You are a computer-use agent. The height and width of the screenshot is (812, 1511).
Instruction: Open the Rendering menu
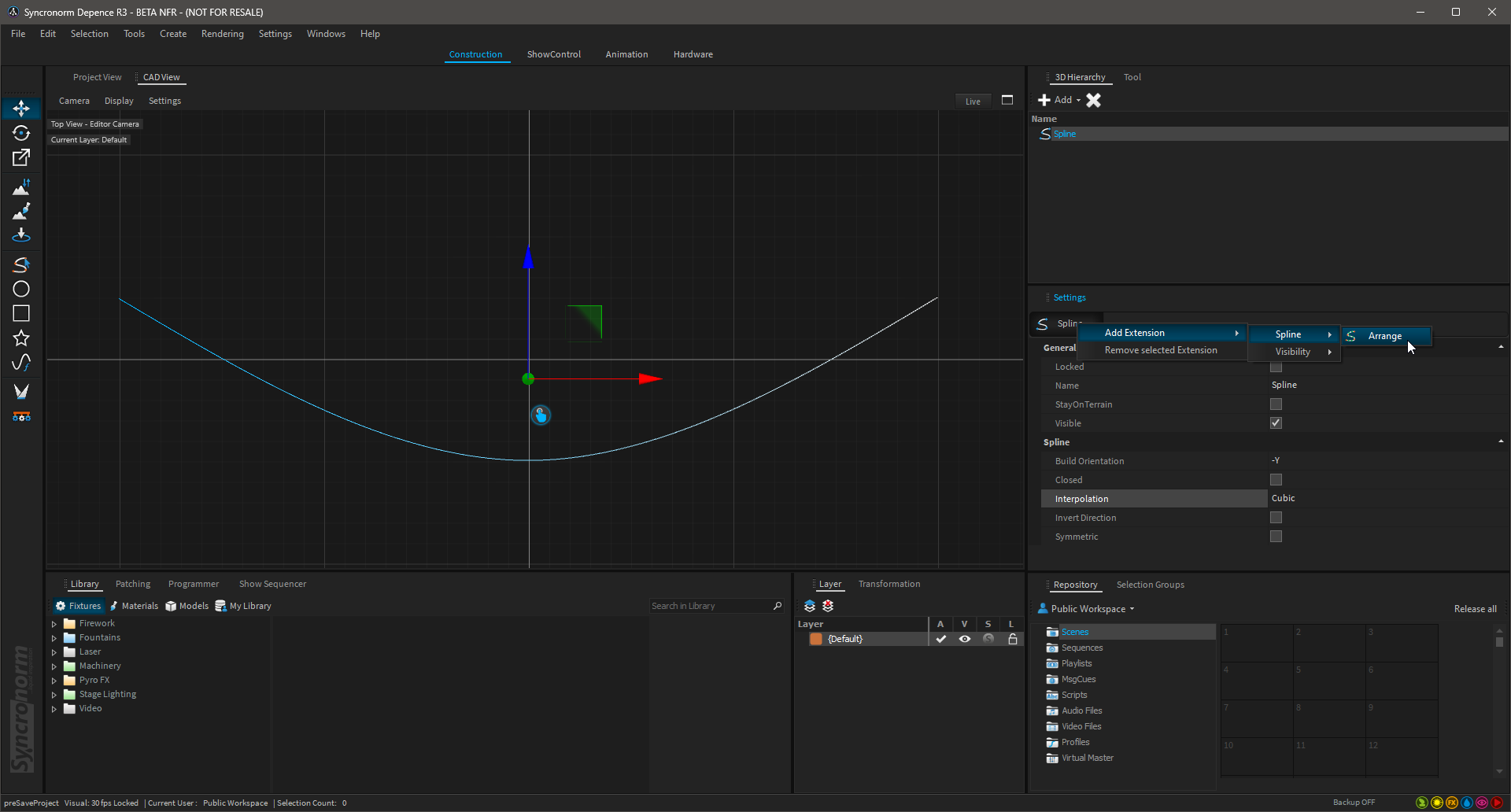click(222, 34)
